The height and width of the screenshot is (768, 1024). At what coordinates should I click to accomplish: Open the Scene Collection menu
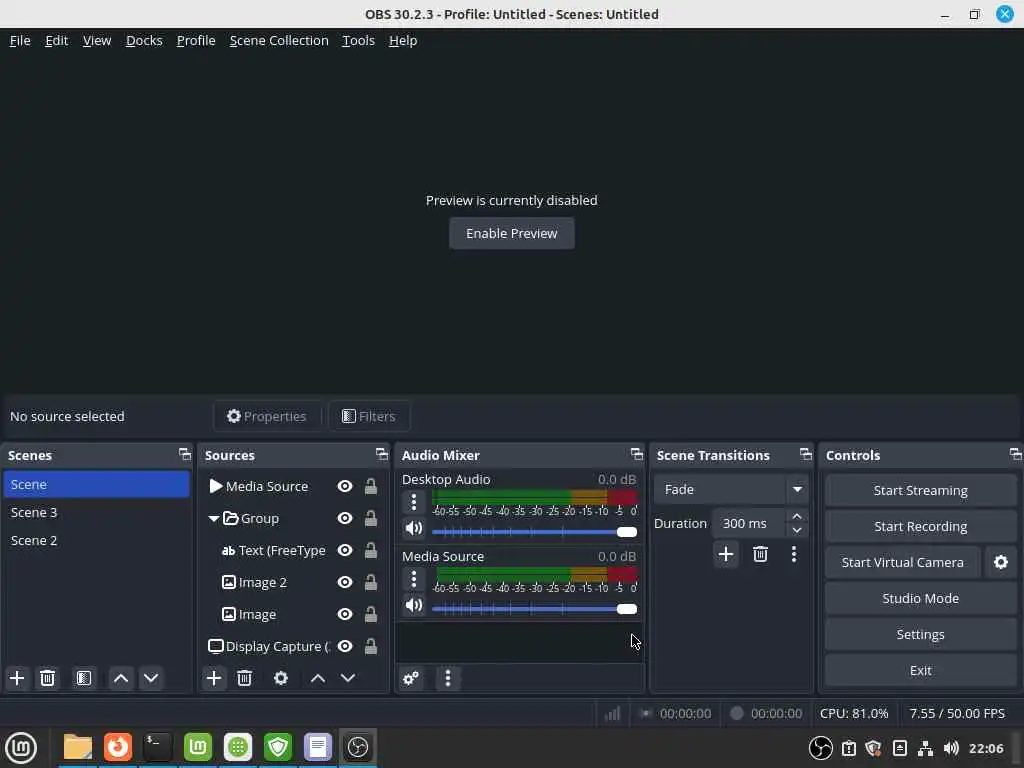click(279, 40)
